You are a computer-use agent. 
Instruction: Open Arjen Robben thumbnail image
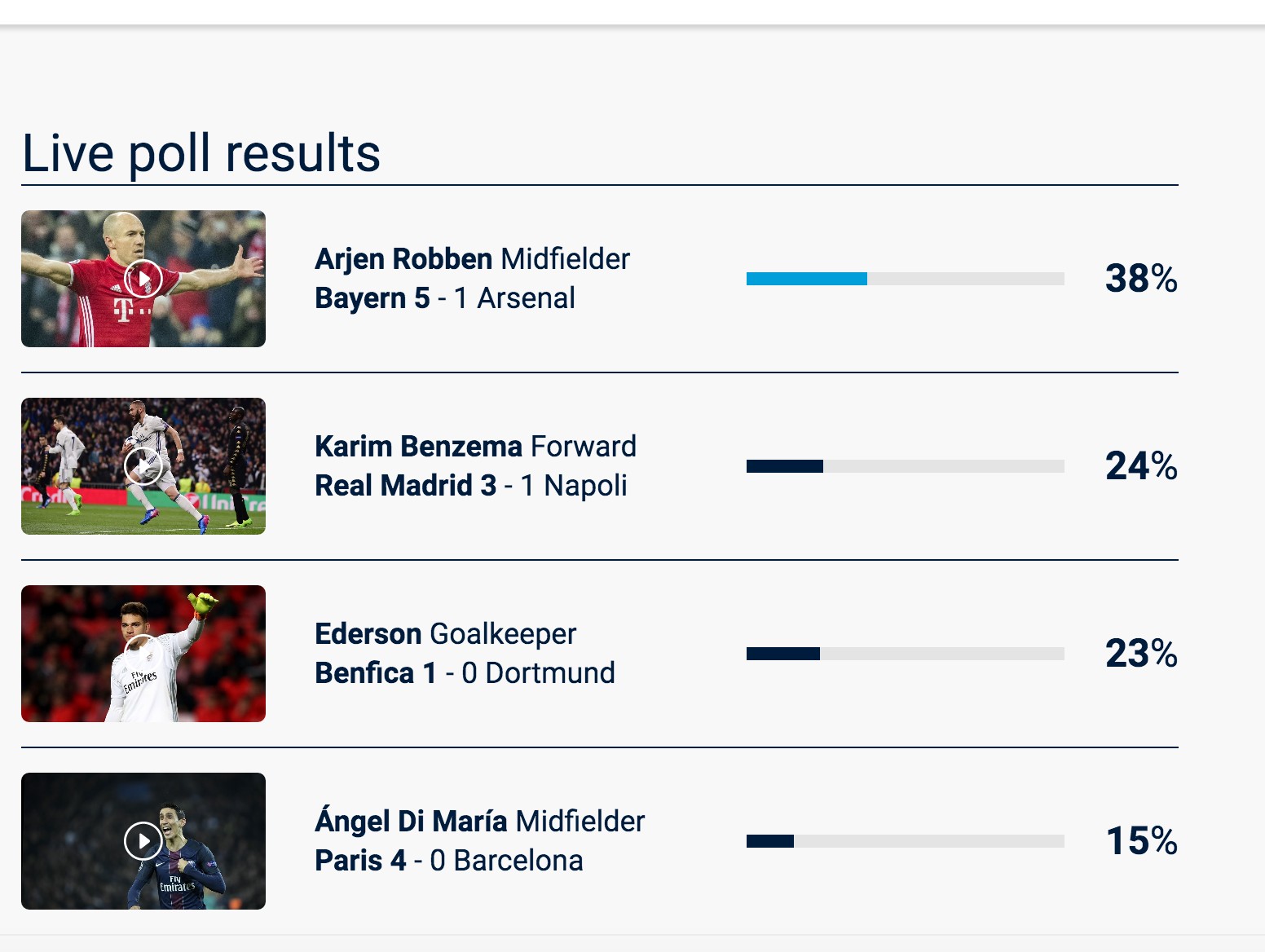pyautogui.click(x=143, y=279)
